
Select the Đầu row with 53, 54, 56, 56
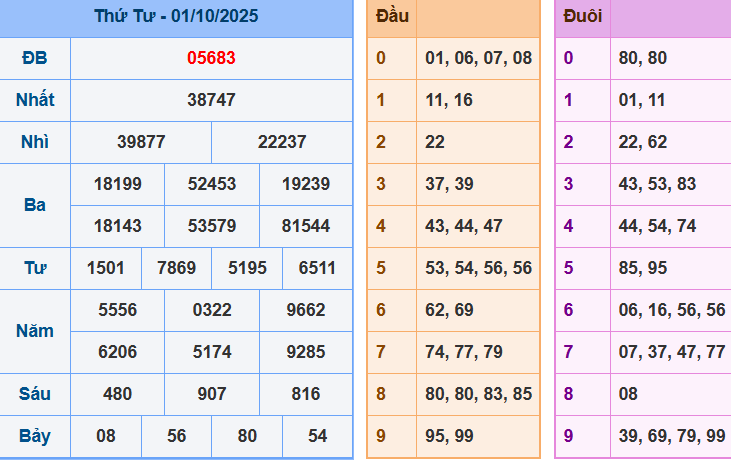pos(478,268)
